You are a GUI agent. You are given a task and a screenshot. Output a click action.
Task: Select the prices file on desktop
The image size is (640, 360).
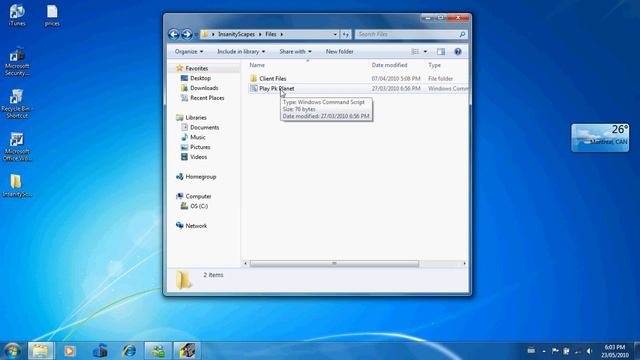tap(52, 16)
